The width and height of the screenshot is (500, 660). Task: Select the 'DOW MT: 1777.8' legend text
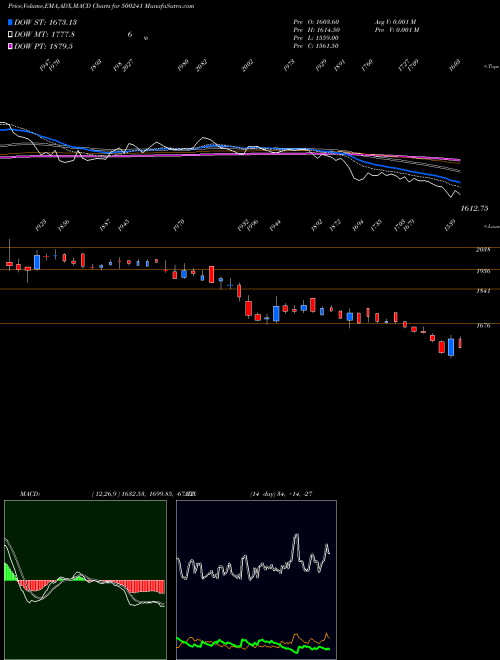tap(45, 35)
